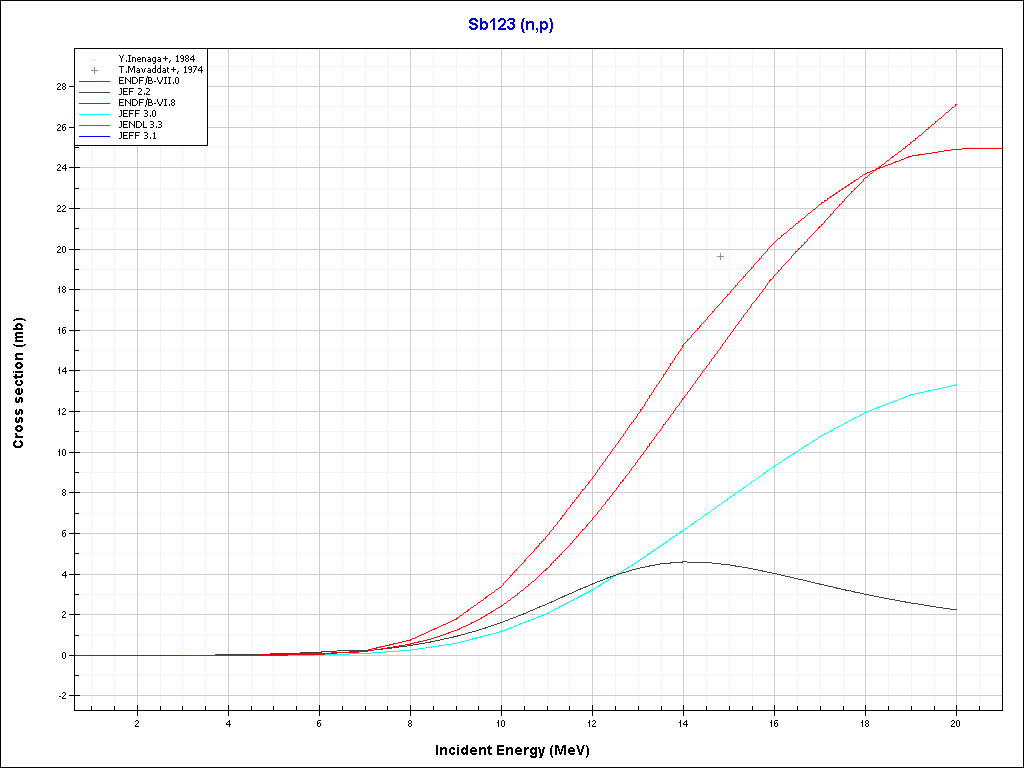Click the chart title Sb123 (n,p)

click(x=511, y=25)
